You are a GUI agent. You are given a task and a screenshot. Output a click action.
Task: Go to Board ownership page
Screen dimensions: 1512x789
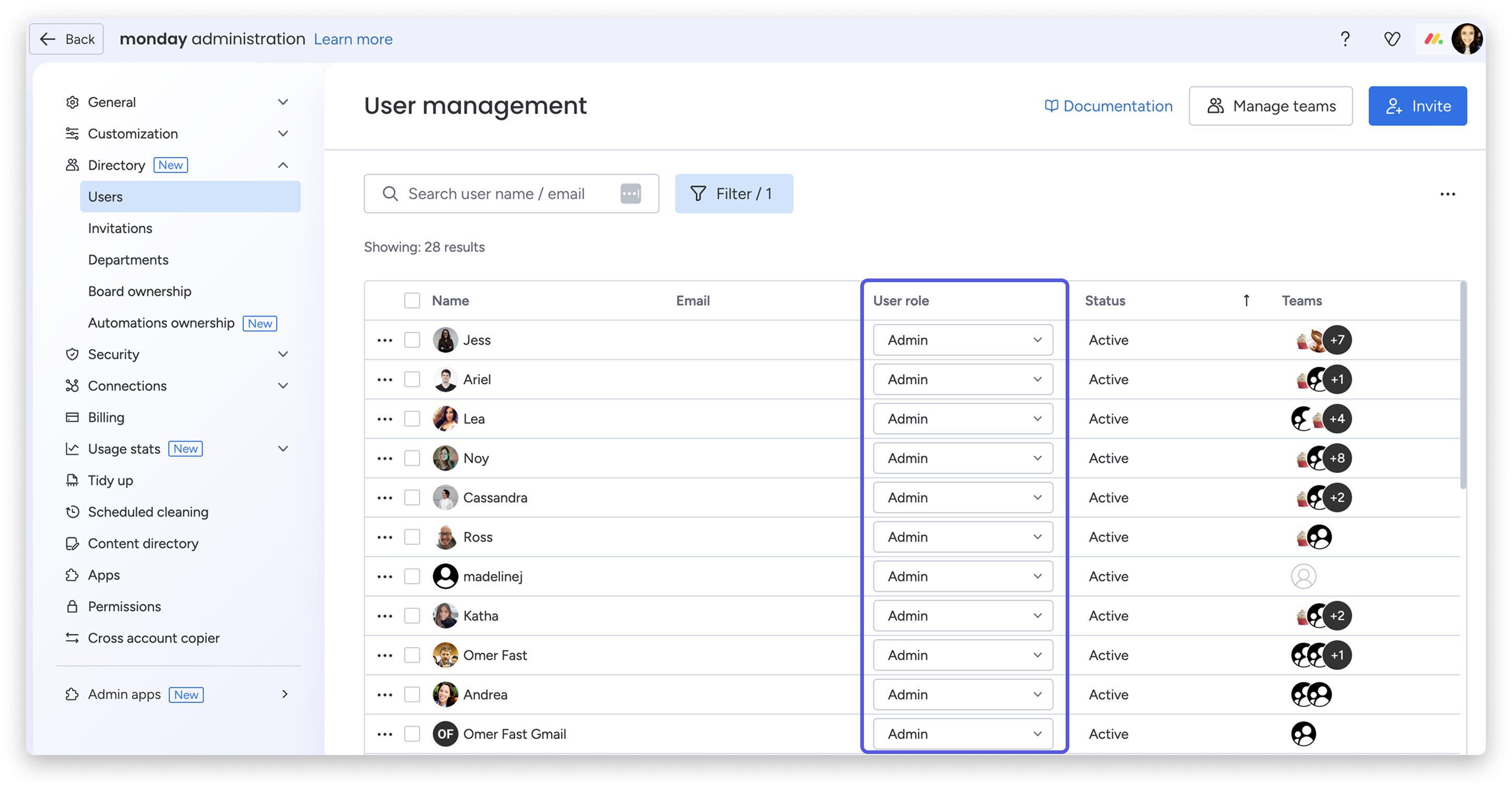pyautogui.click(x=140, y=292)
